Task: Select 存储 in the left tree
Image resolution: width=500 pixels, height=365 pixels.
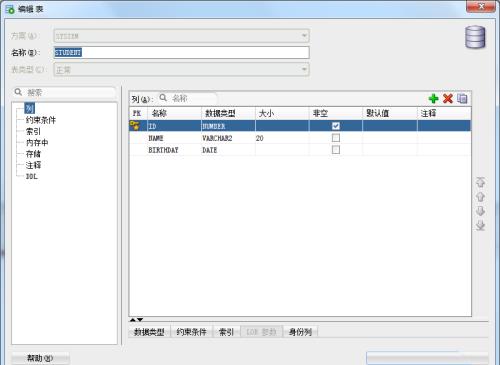Action: 33,154
